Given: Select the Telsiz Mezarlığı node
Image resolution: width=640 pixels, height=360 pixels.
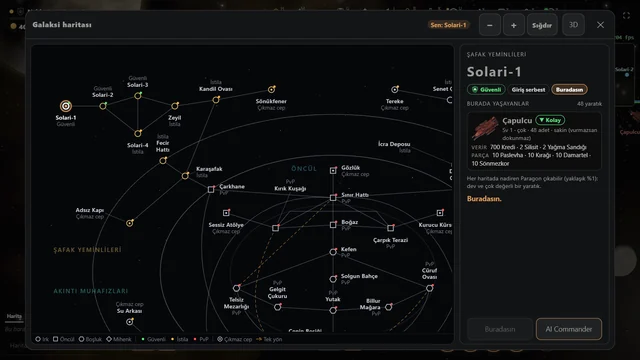Looking at the screenshot, I should tap(236, 288).
